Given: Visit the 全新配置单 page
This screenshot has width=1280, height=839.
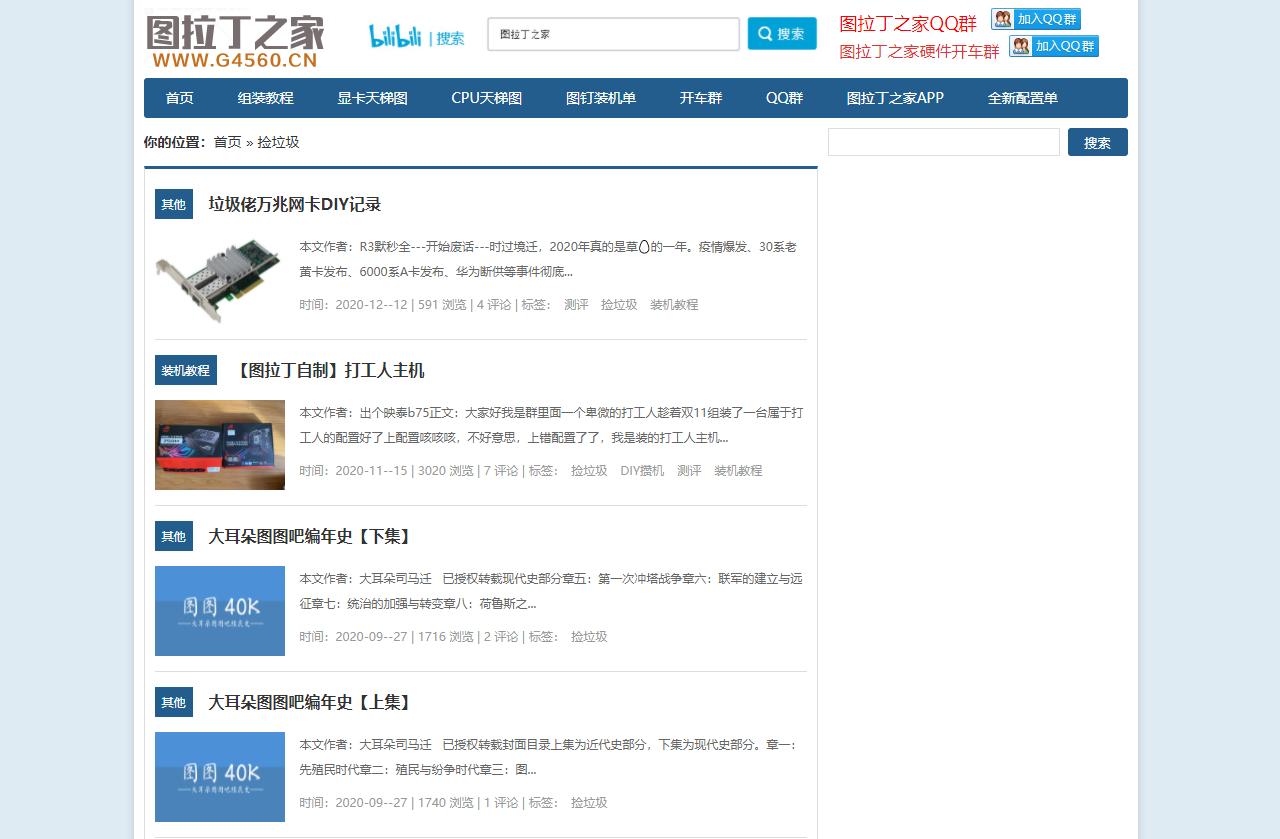Looking at the screenshot, I should 1020,98.
